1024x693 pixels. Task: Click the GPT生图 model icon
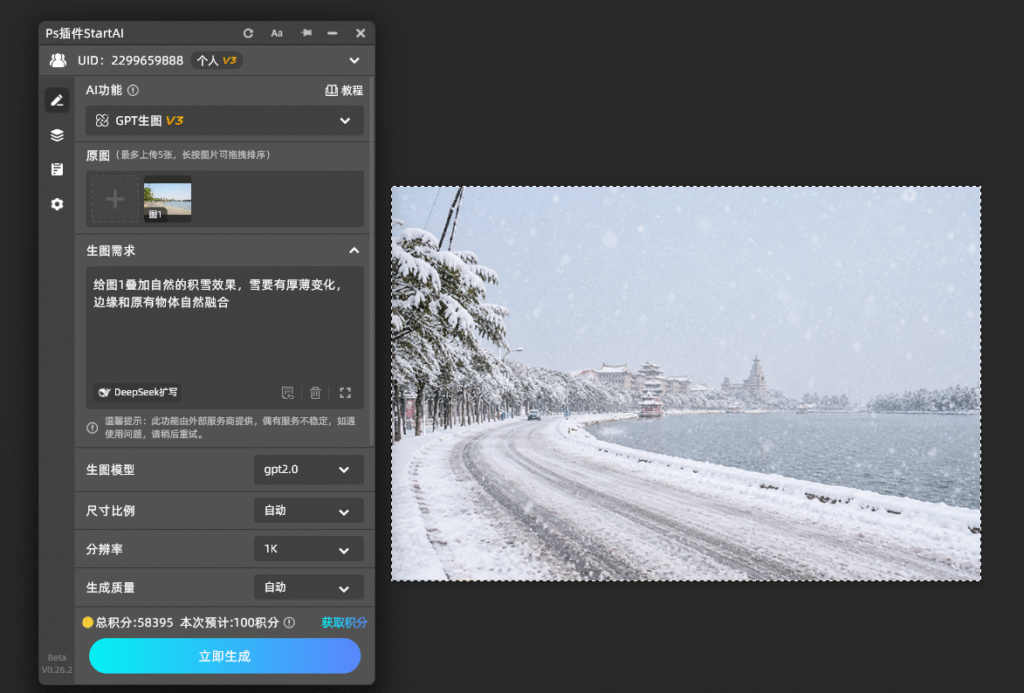[x=102, y=121]
